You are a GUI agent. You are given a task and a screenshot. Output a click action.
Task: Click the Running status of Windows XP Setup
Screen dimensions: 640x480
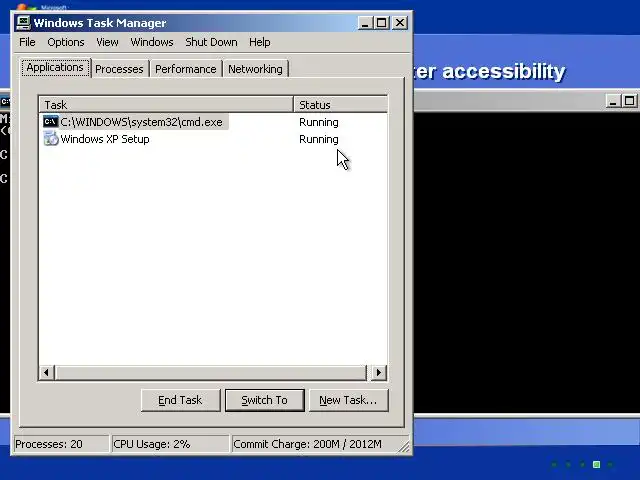pyautogui.click(x=319, y=139)
